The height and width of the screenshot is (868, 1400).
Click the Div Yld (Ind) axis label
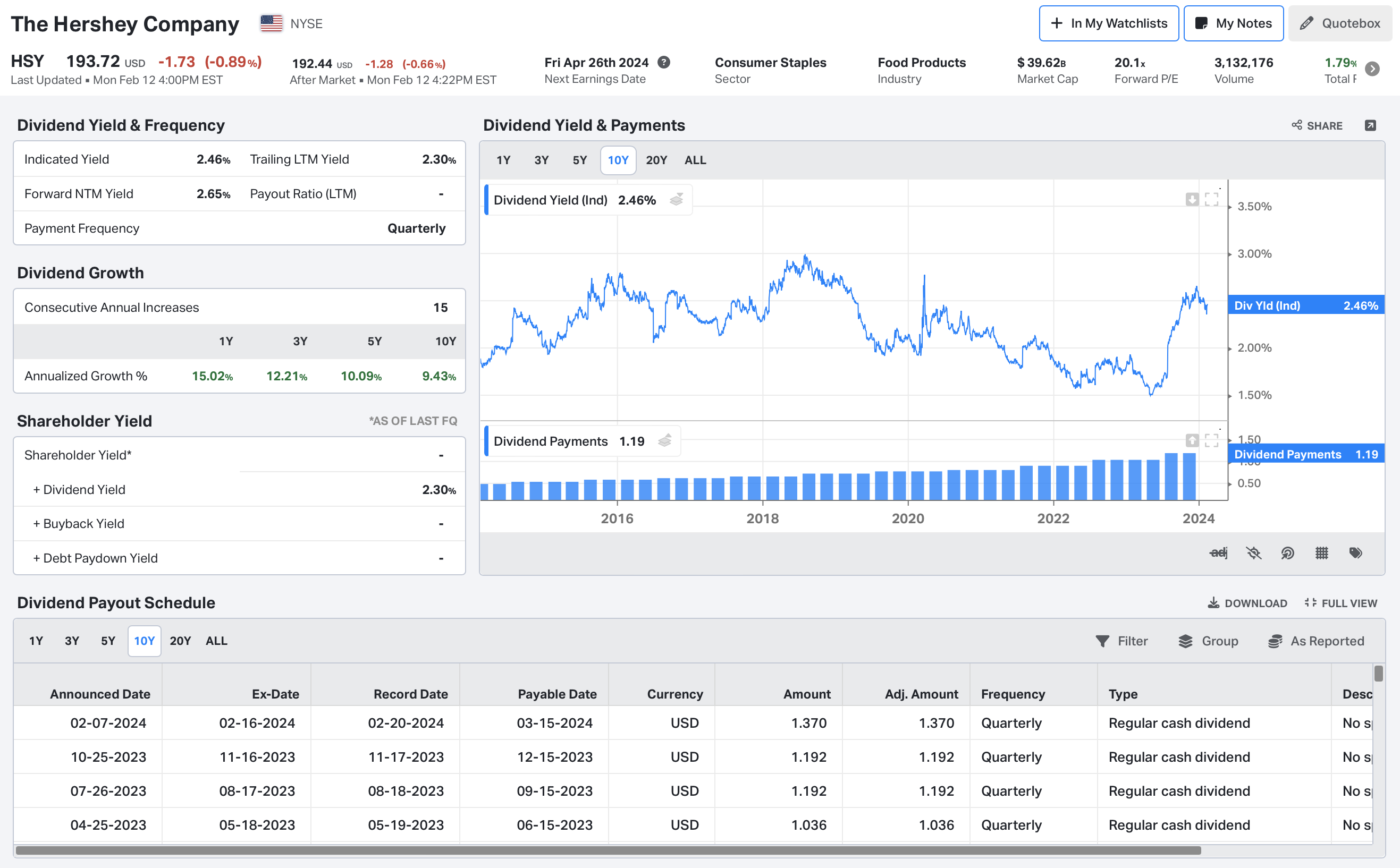(x=1306, y=305)
